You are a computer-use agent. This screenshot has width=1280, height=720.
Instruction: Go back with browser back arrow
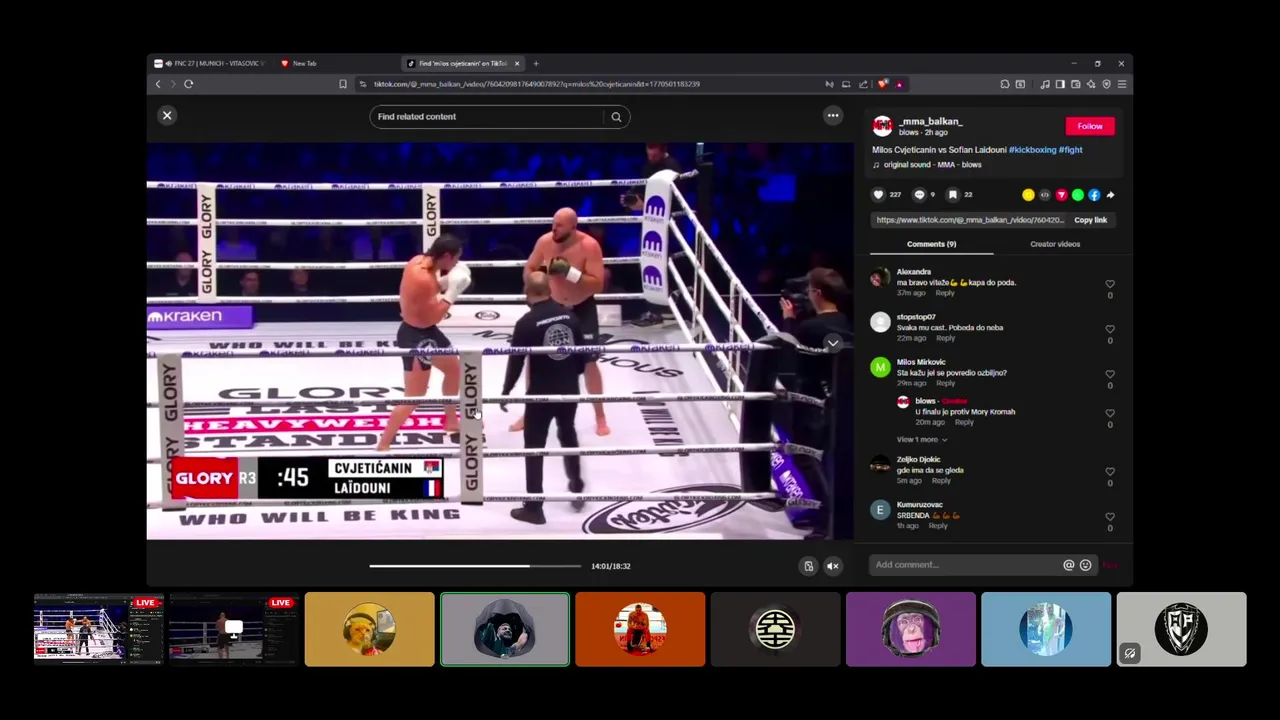click(158, 84)
